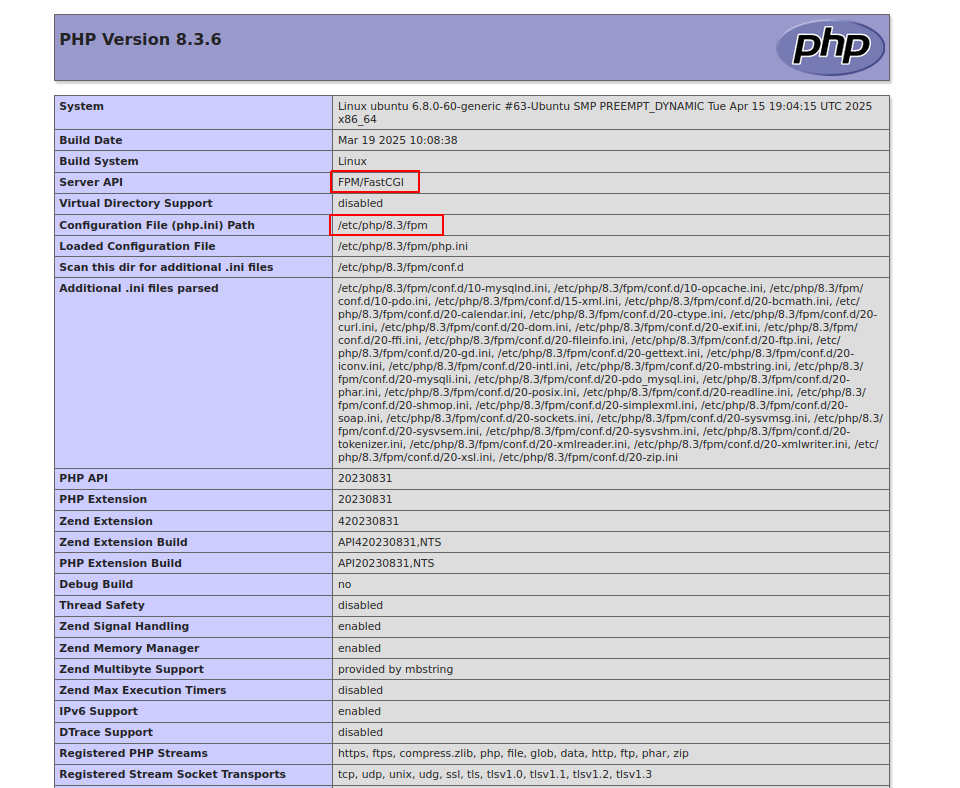Select the Virtual Directory Support label
This screenshot has height=788, width=960.
135,203
